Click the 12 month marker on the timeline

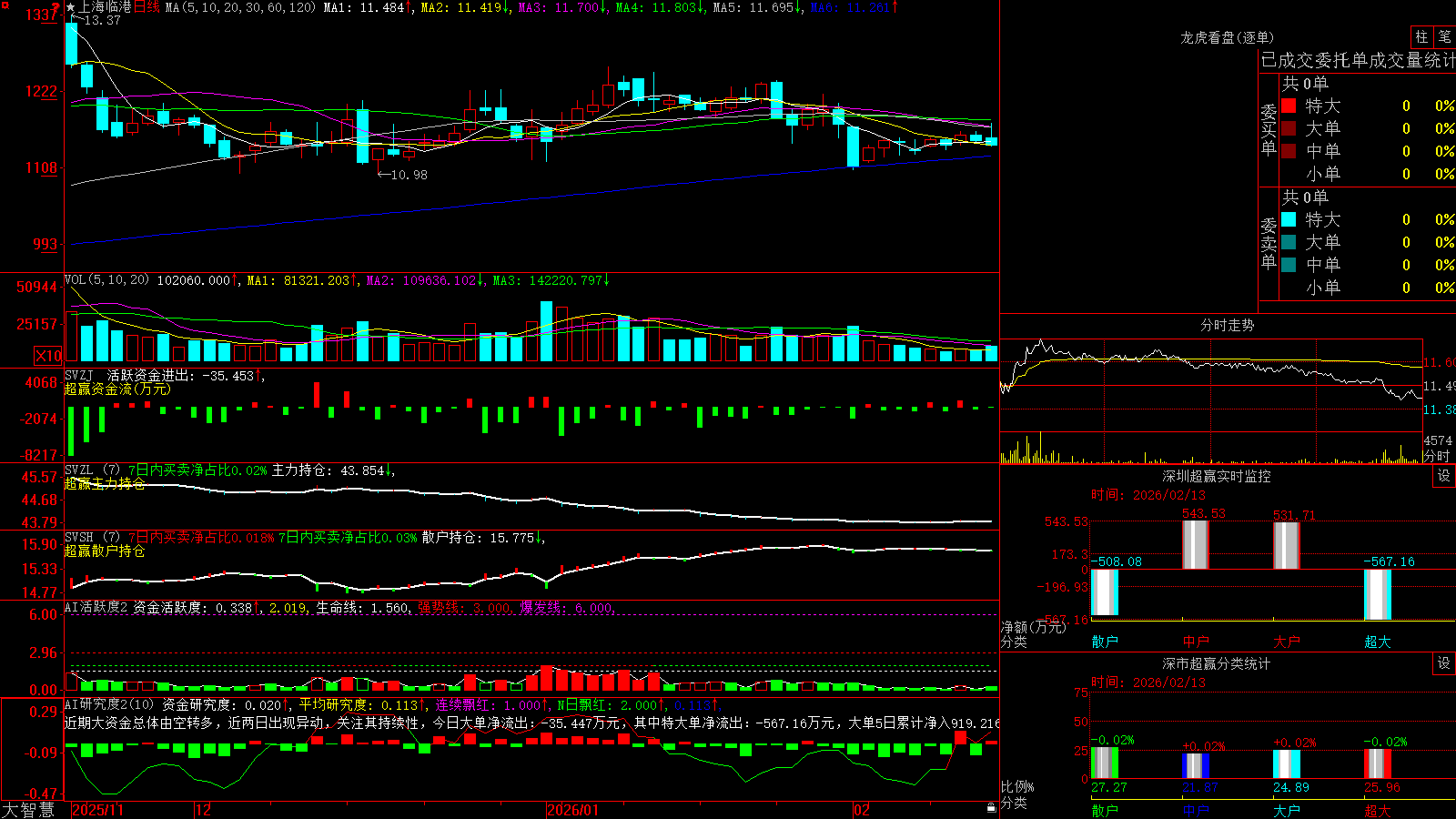[x=203, y=810]
